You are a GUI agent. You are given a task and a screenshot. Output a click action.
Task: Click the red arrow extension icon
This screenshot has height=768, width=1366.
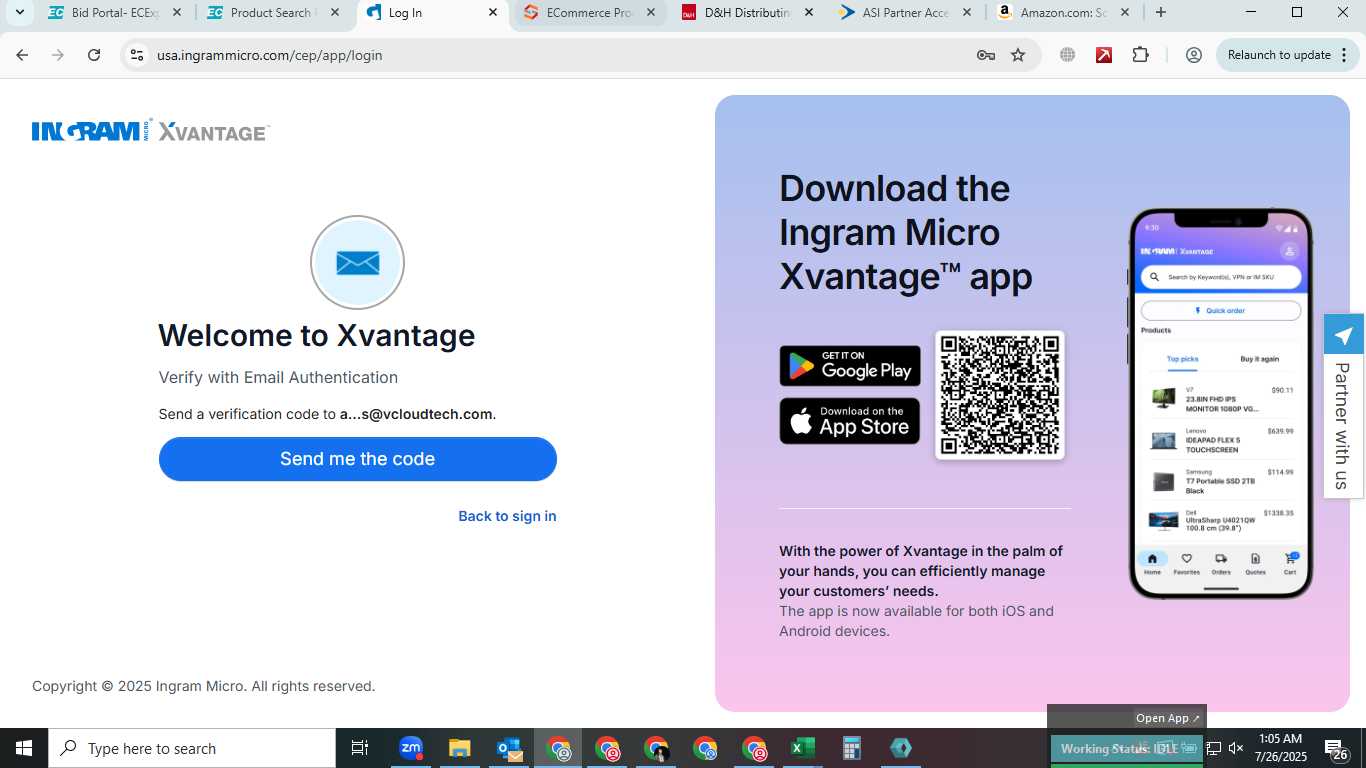(1104, 55)
